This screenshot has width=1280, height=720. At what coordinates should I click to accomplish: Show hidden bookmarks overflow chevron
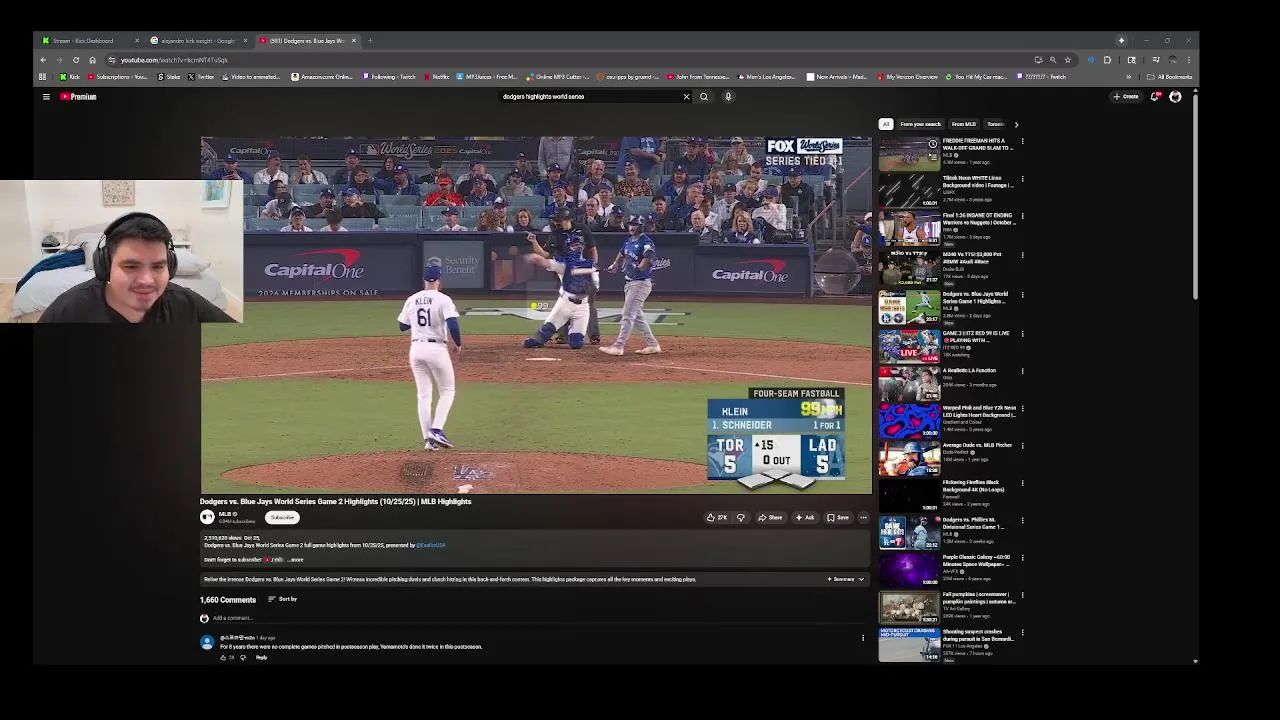(1129, 77)
